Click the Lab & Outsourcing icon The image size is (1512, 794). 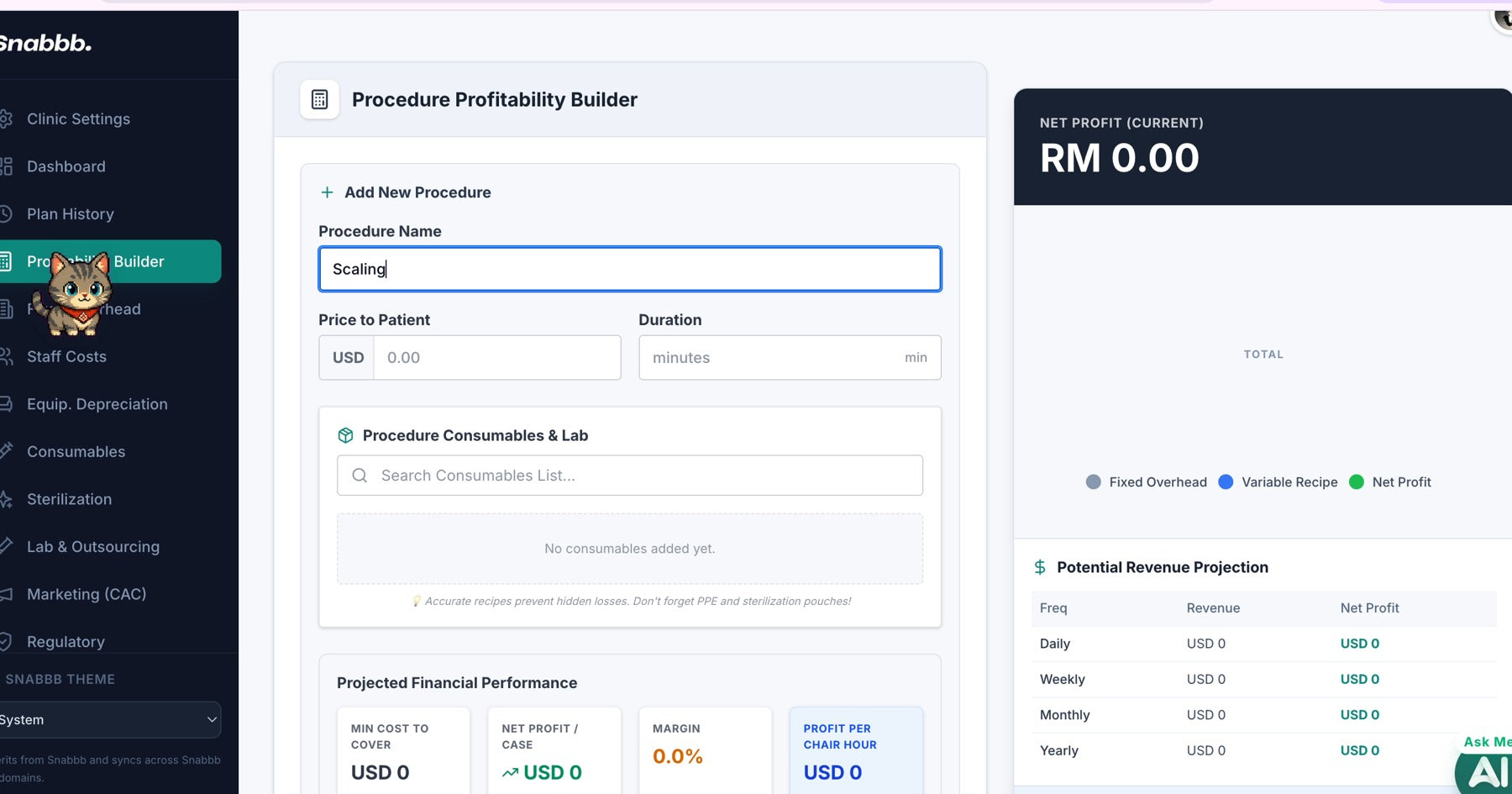click(x=5, y=546)
